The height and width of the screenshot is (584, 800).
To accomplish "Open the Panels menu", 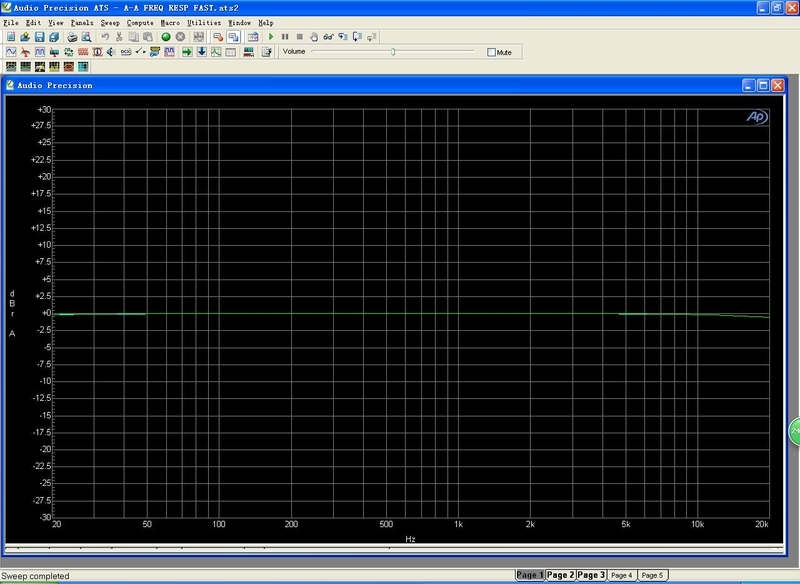I will (x=82, y=23).
